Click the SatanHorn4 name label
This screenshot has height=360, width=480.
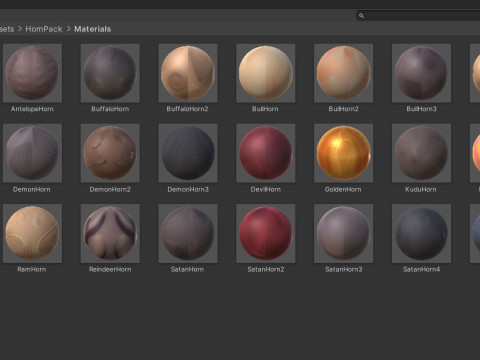tap(422, 269)
